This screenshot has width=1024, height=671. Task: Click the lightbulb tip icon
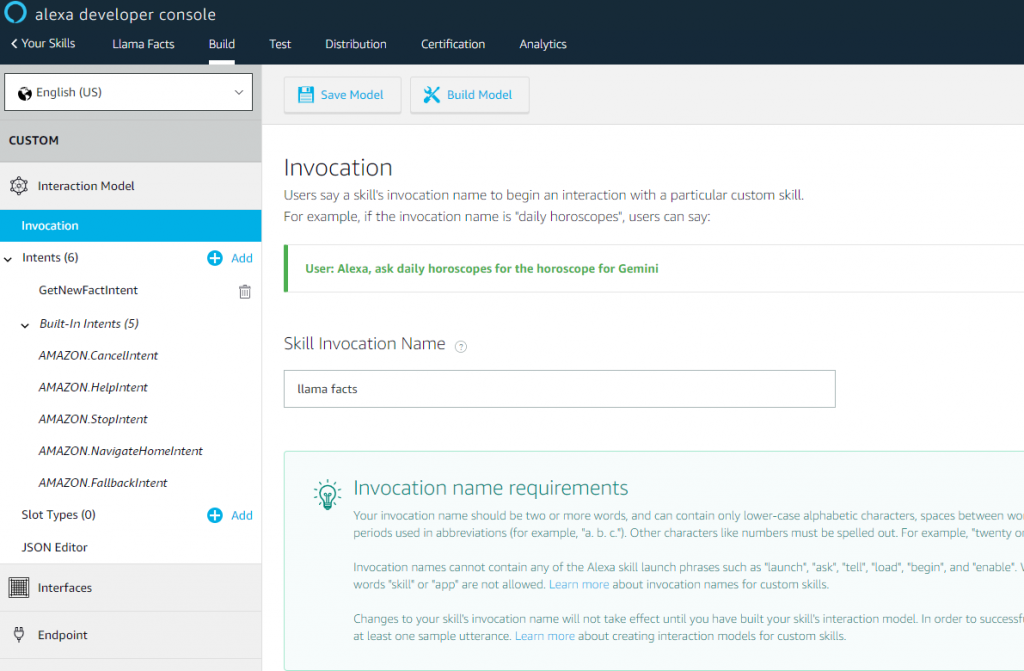coord(327,495)
